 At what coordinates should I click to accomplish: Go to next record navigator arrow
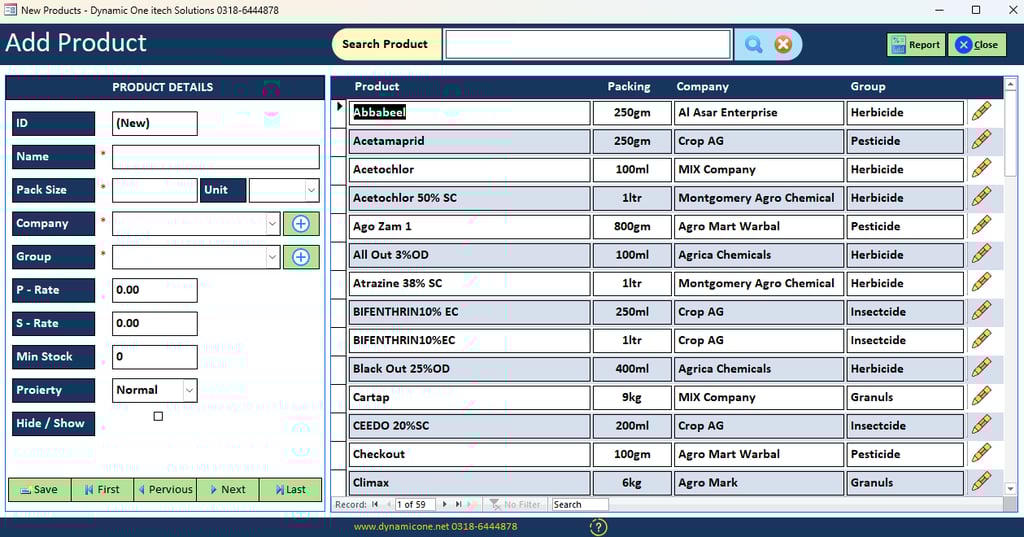pos(445,504)
